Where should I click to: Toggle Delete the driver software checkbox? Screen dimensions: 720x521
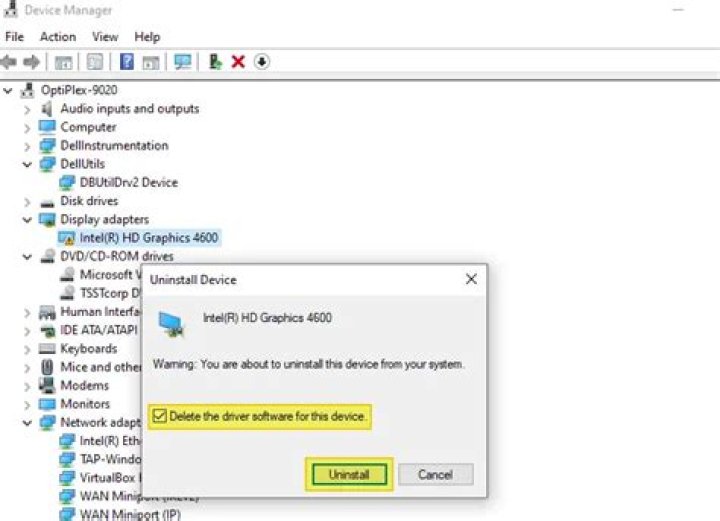click(x=159, y=416)
